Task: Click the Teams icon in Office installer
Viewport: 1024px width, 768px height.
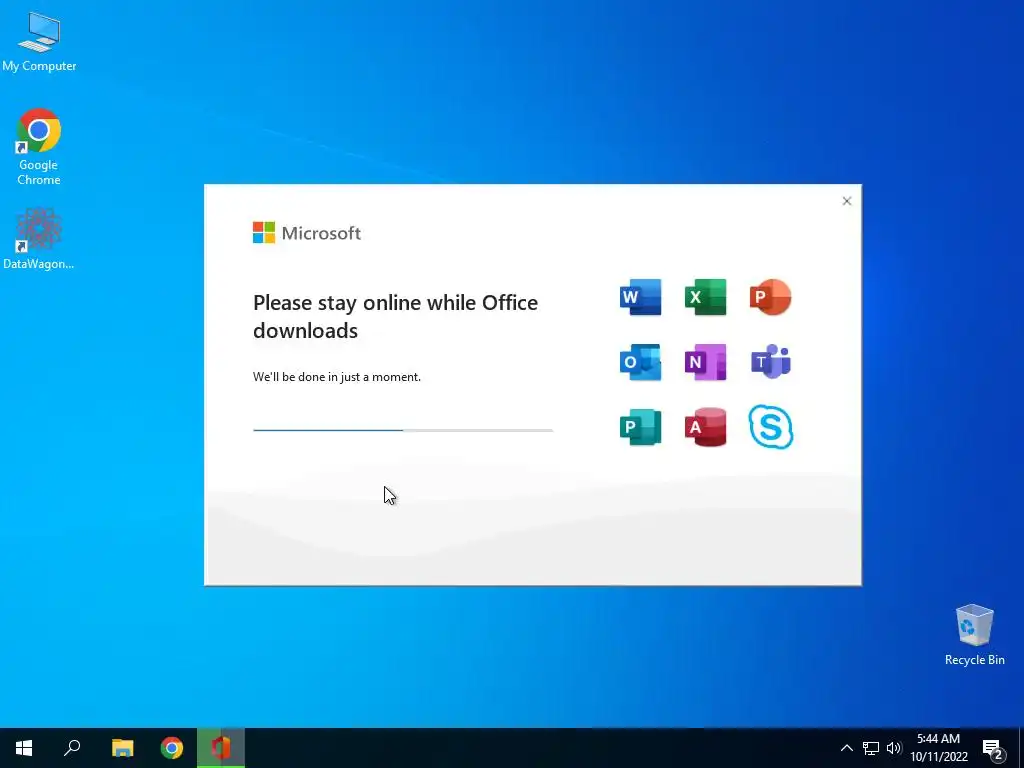Action: (771, 362)
